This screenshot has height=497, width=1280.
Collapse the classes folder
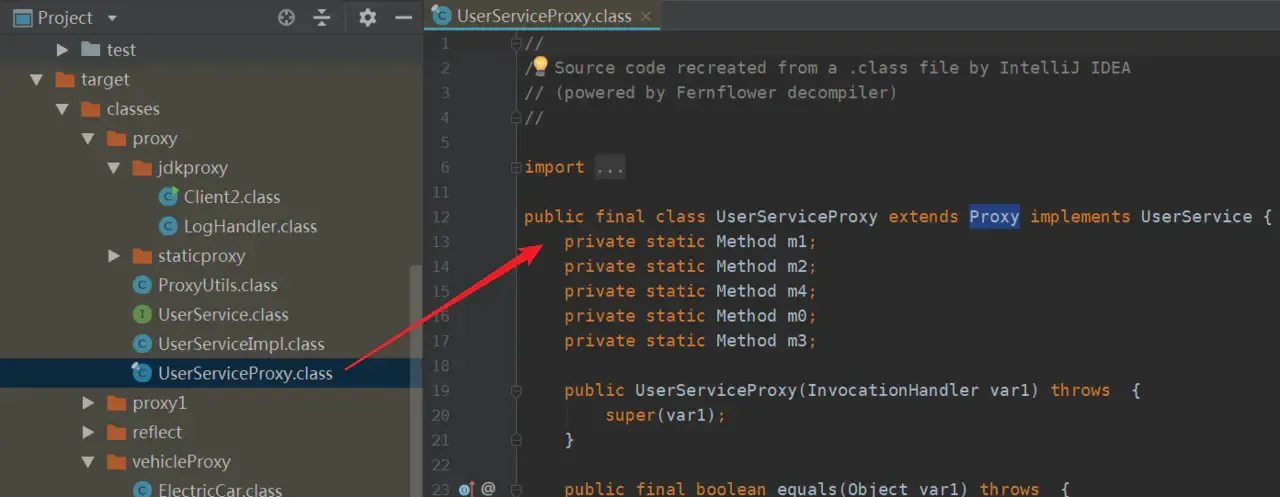pyautogui.click(x=62, y=109)
